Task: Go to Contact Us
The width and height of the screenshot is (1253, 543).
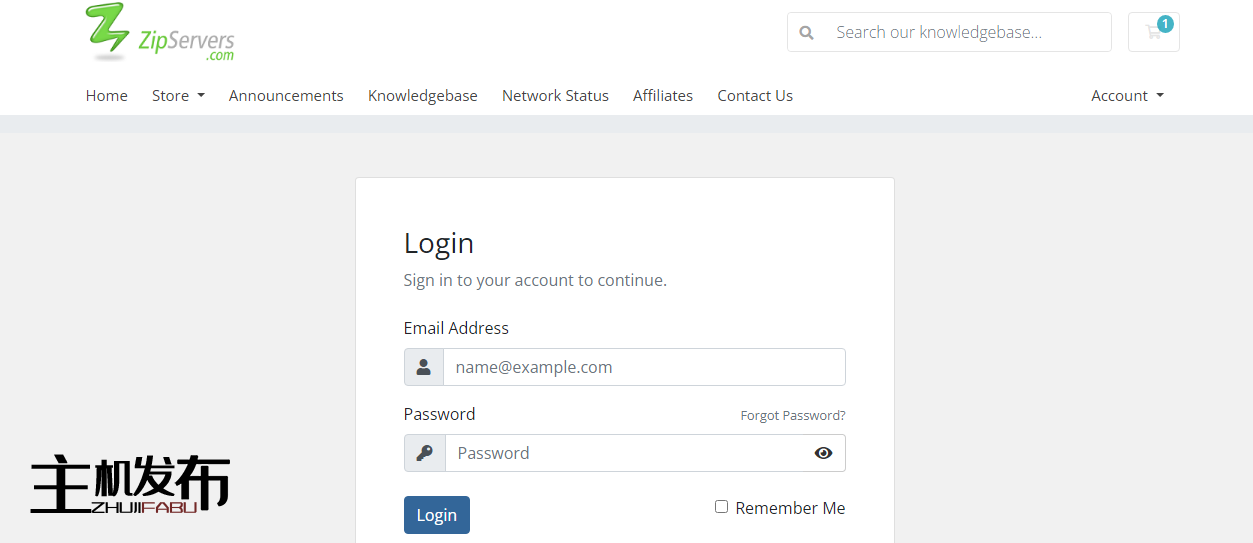Action: (754, 96)
